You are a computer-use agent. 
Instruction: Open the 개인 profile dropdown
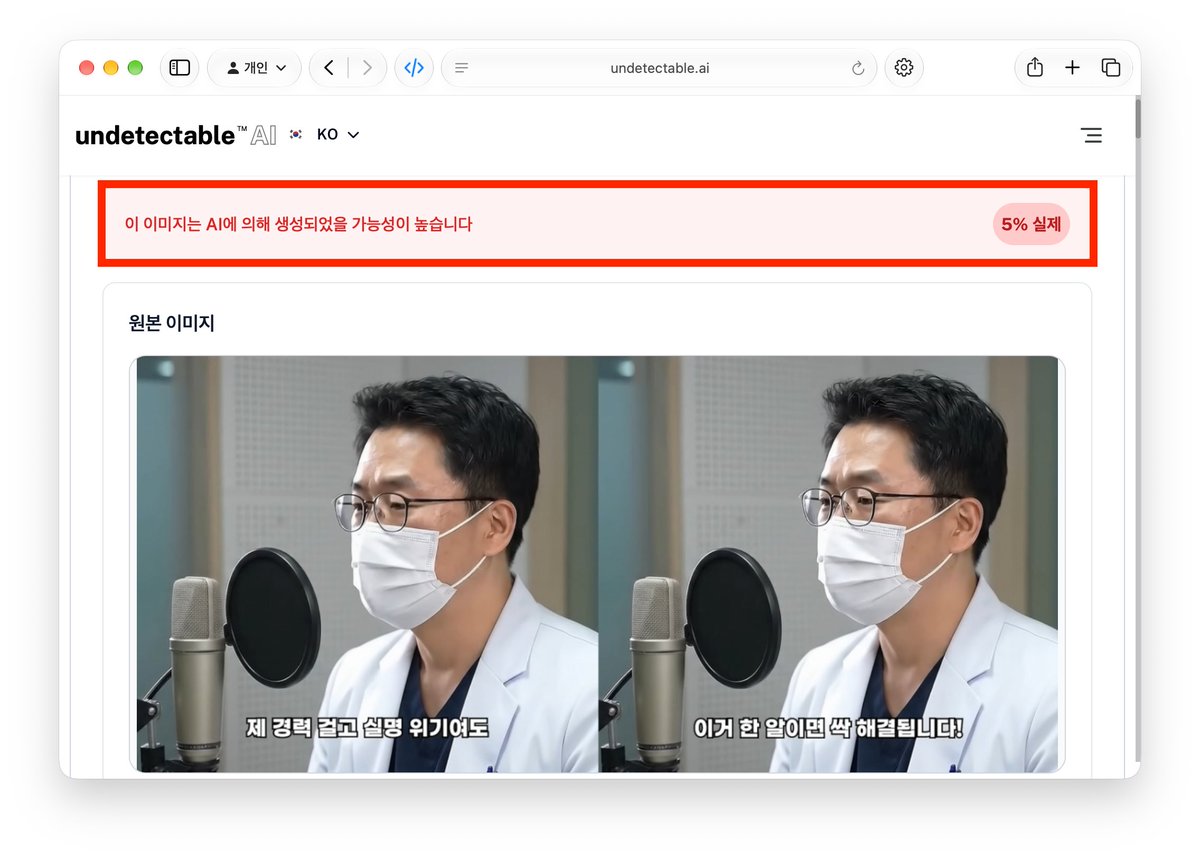pyautogui.click(x=256, y=68)
